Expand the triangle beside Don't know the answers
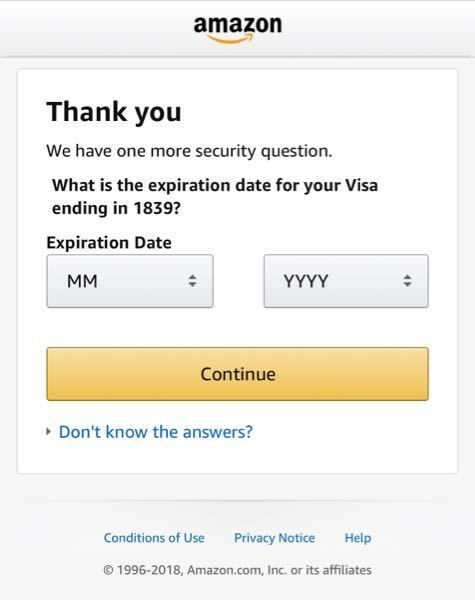The image size is (475, 600). [x=48, y=432]
